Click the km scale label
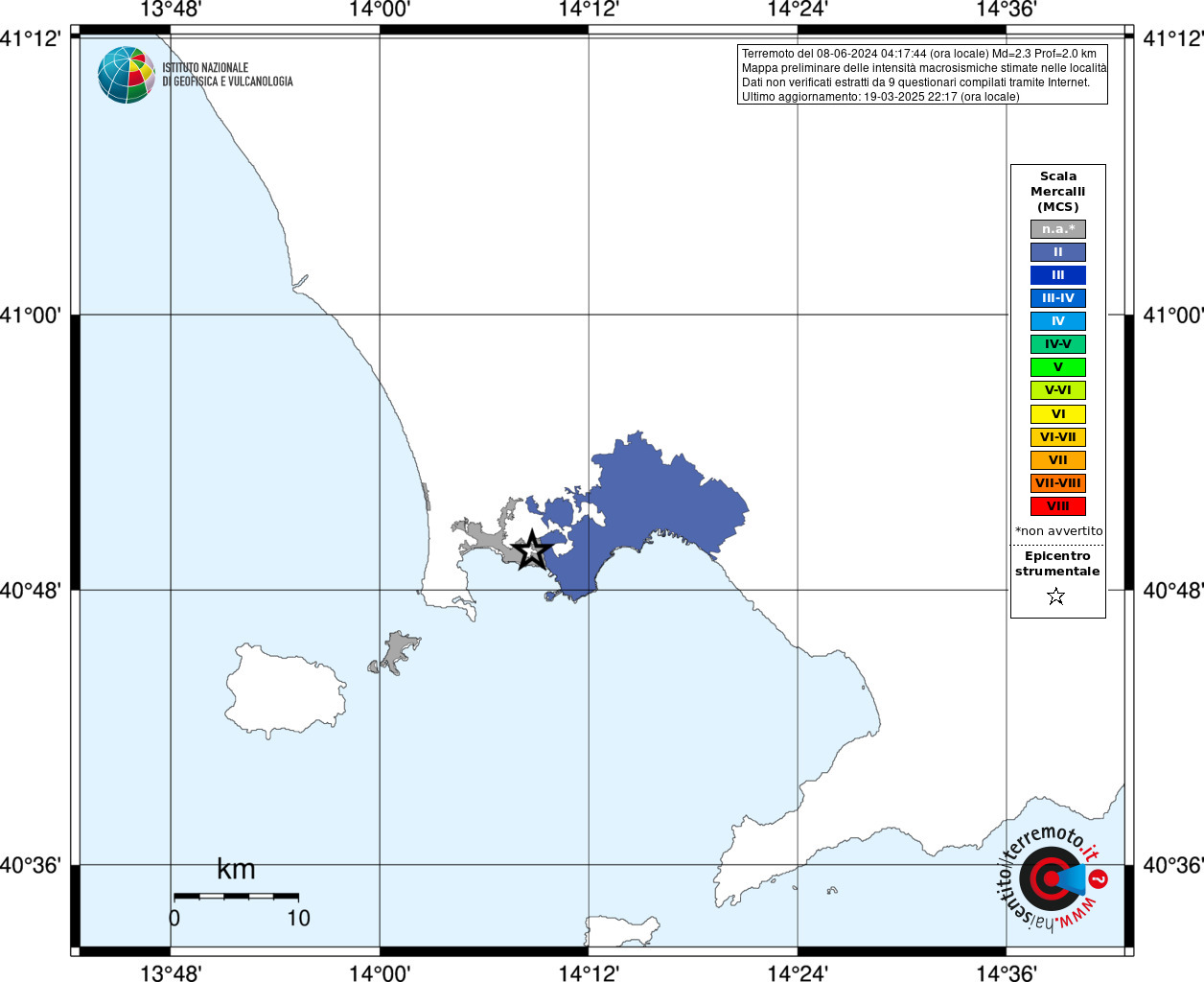 pyautogui.click(x=236, y=869)
